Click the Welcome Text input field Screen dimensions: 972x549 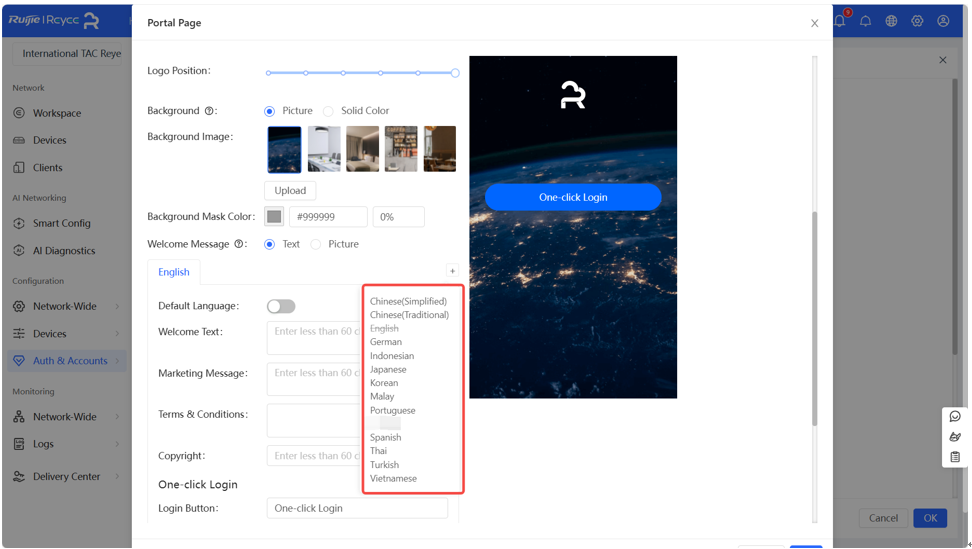pos(314,338)
